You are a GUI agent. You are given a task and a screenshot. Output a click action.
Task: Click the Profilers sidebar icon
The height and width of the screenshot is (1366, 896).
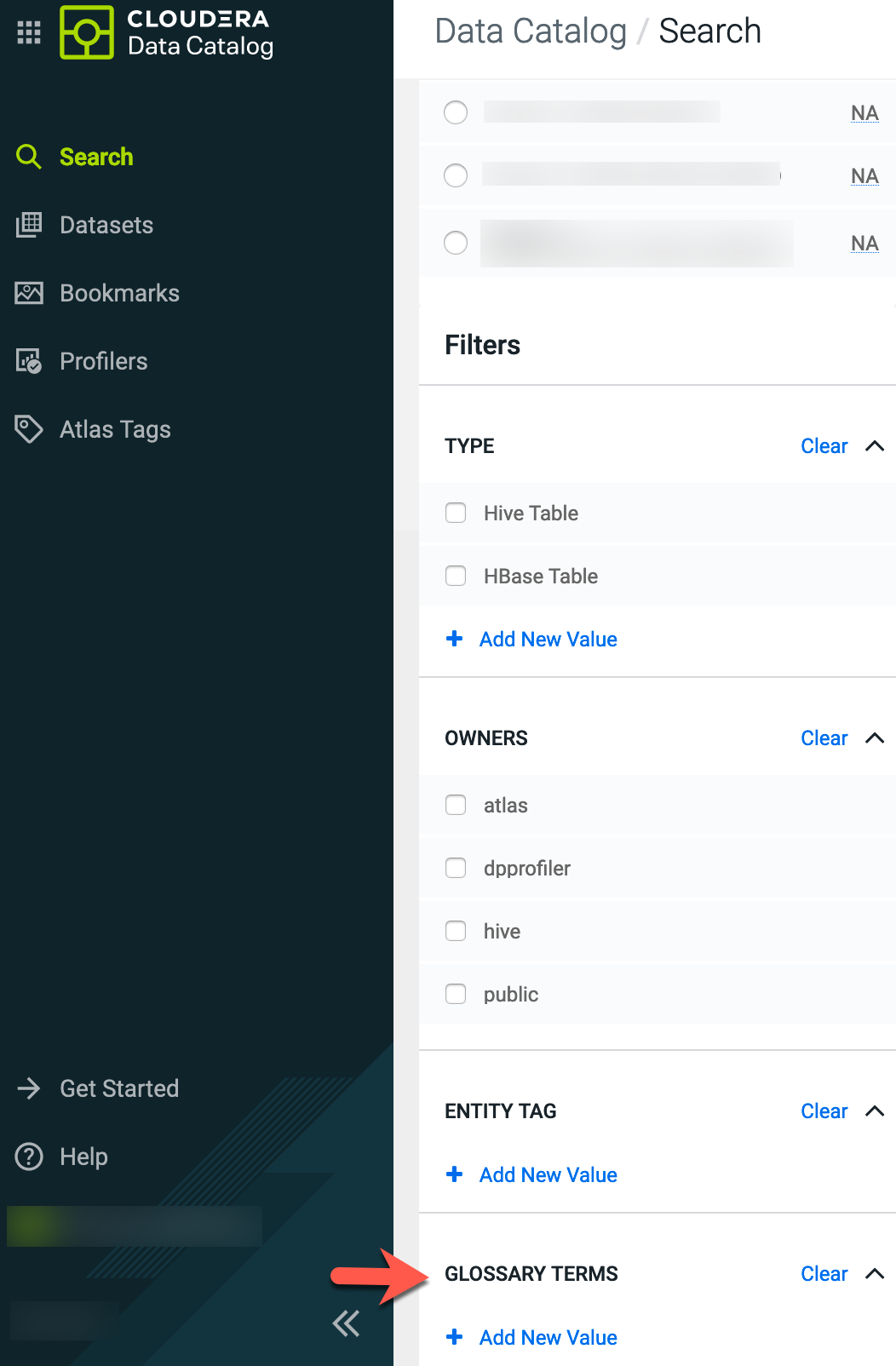[29, 361]
